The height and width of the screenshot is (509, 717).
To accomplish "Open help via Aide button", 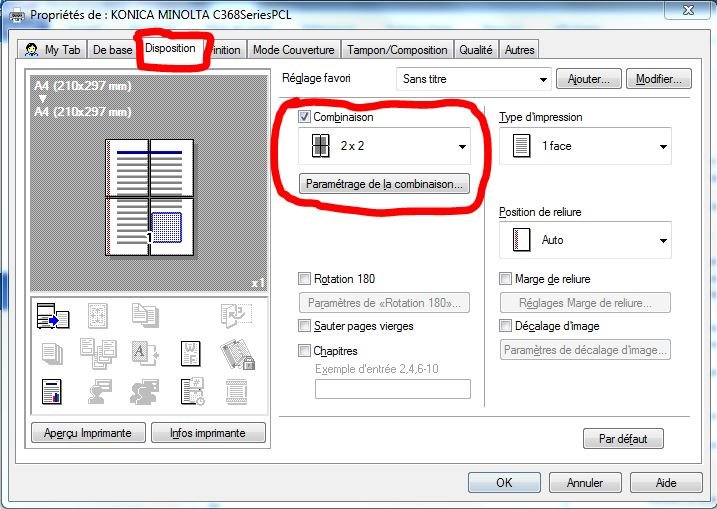I will pyautogui.click(x=666, y=482).
